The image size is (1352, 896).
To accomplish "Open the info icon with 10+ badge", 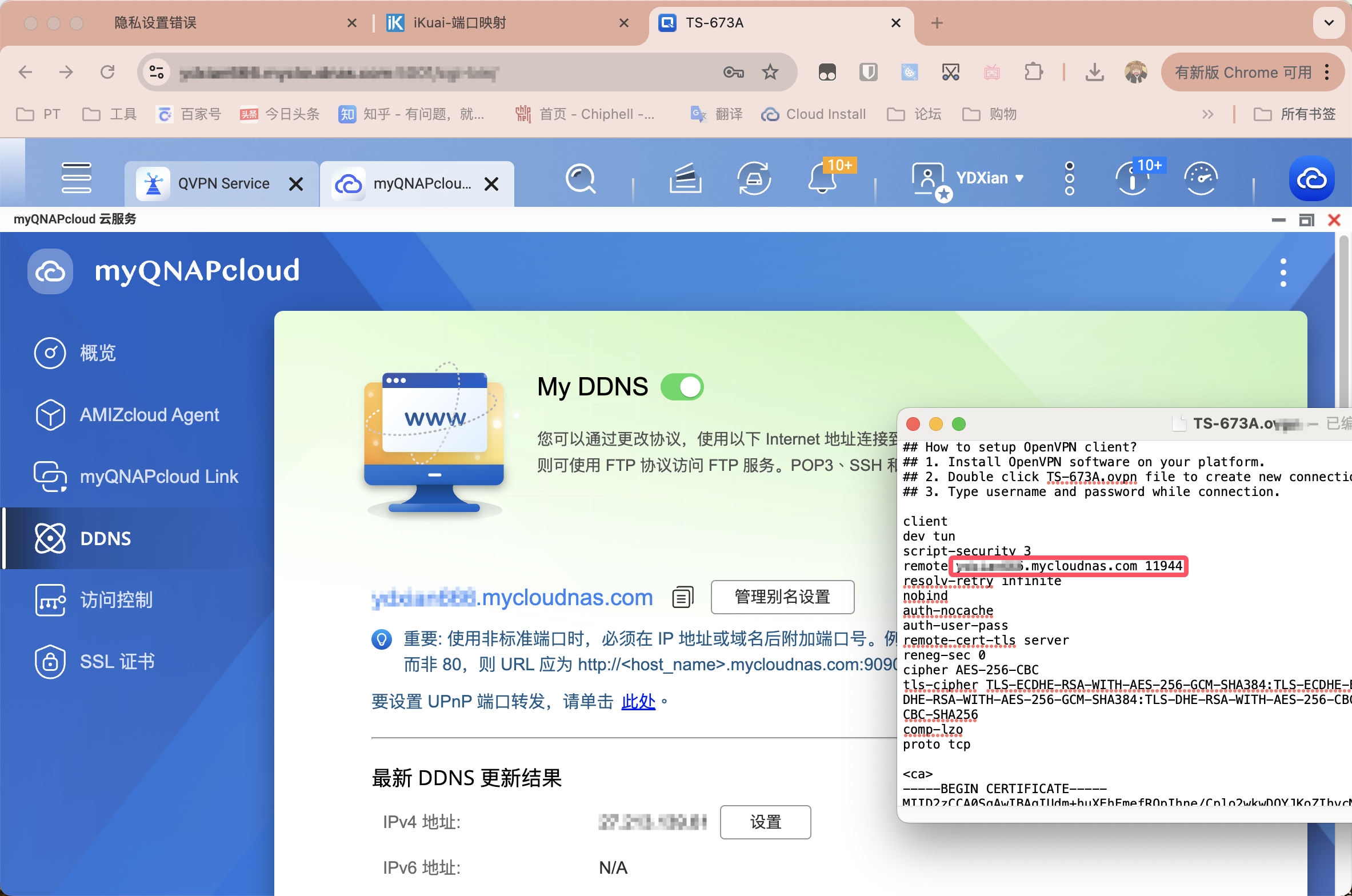I will [1134, 179].
